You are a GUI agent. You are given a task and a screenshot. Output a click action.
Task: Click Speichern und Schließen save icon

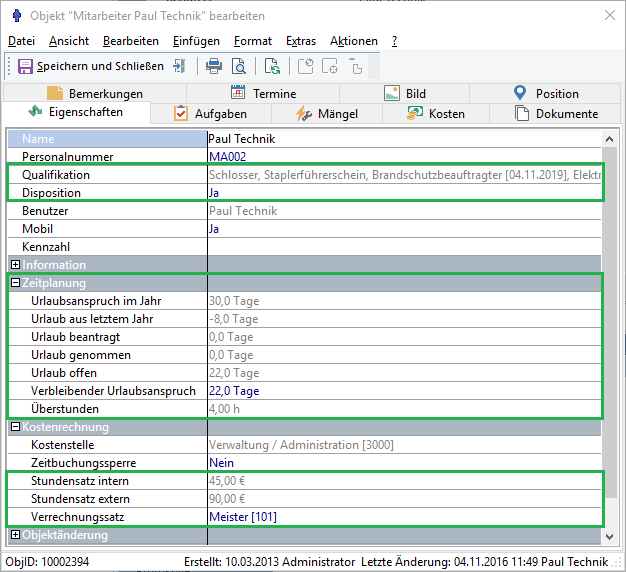[x=25, y=66]
